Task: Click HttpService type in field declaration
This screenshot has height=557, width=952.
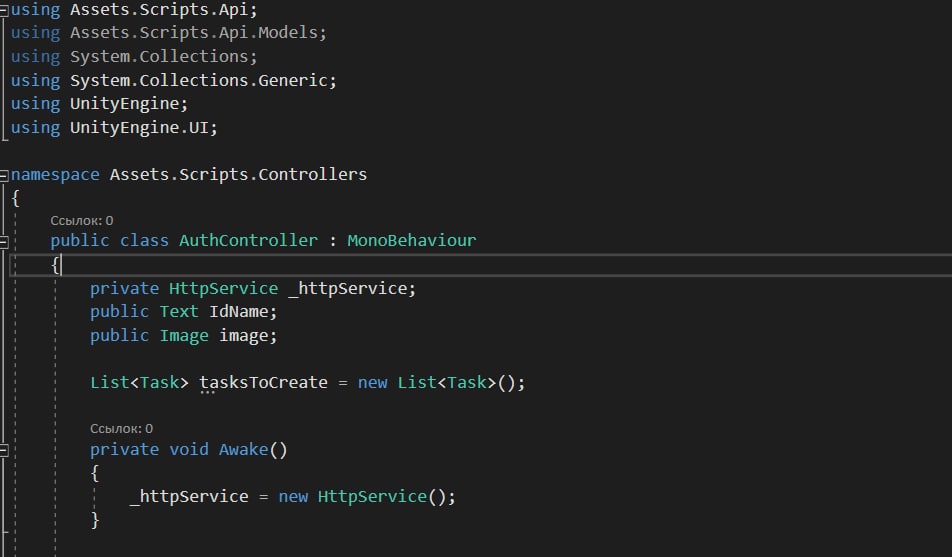Action: (223, 289)
